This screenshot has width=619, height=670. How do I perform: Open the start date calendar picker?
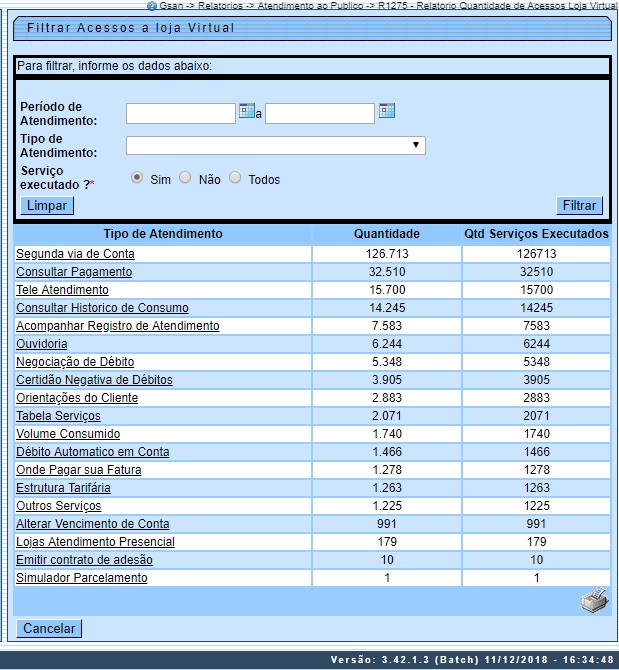[246, 111]
